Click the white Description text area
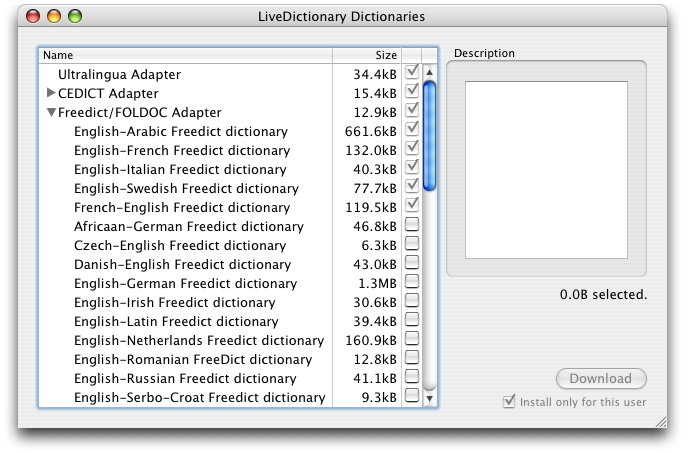Image resolution: width=689 pixels, height=453 pixels. [546, 170]
